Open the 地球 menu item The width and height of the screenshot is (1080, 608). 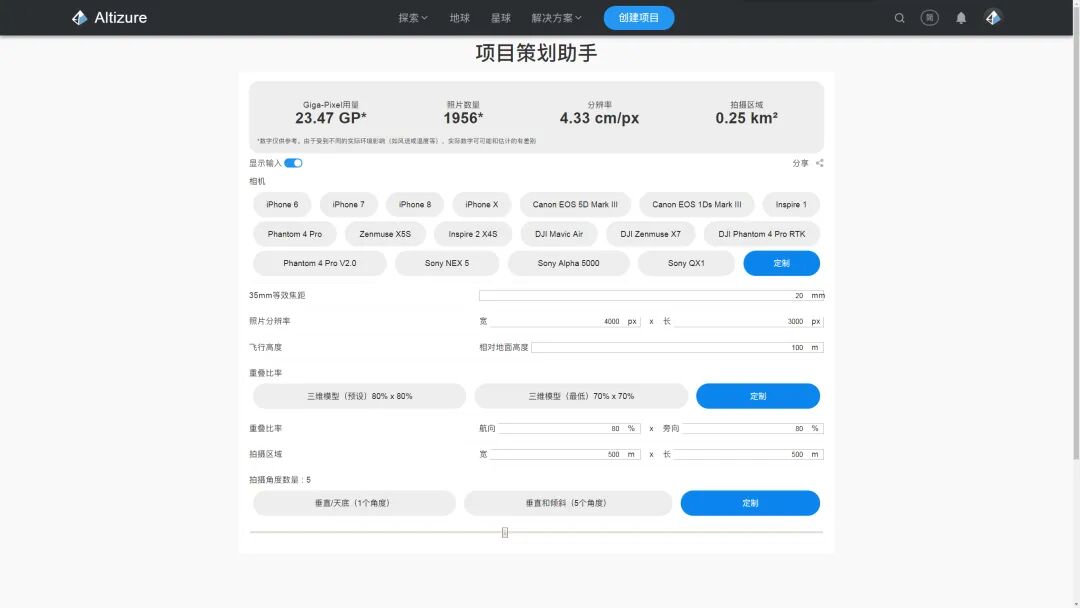point(459,18)
